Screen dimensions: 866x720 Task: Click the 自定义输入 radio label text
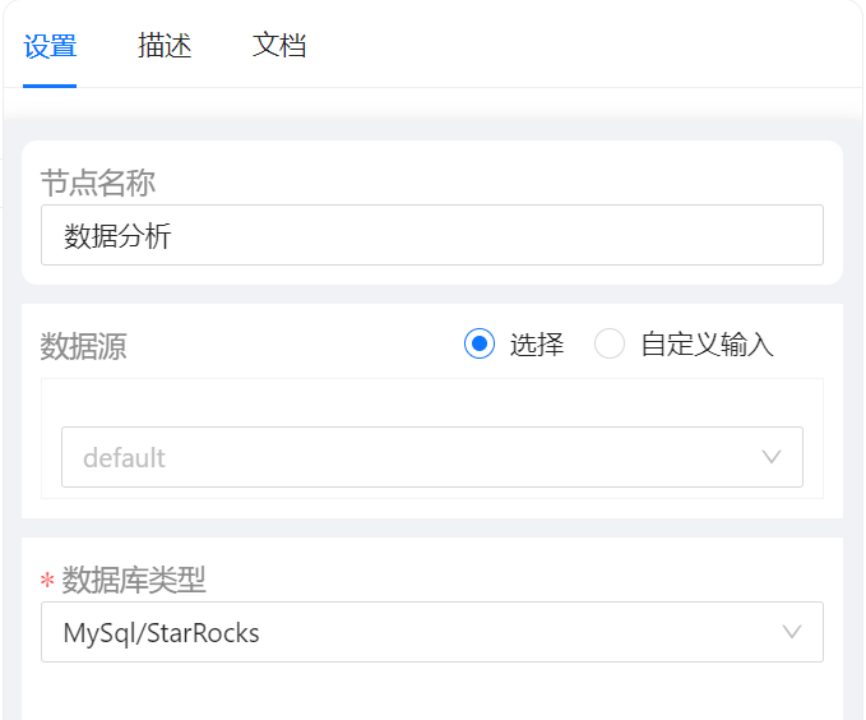pos(707,345)
